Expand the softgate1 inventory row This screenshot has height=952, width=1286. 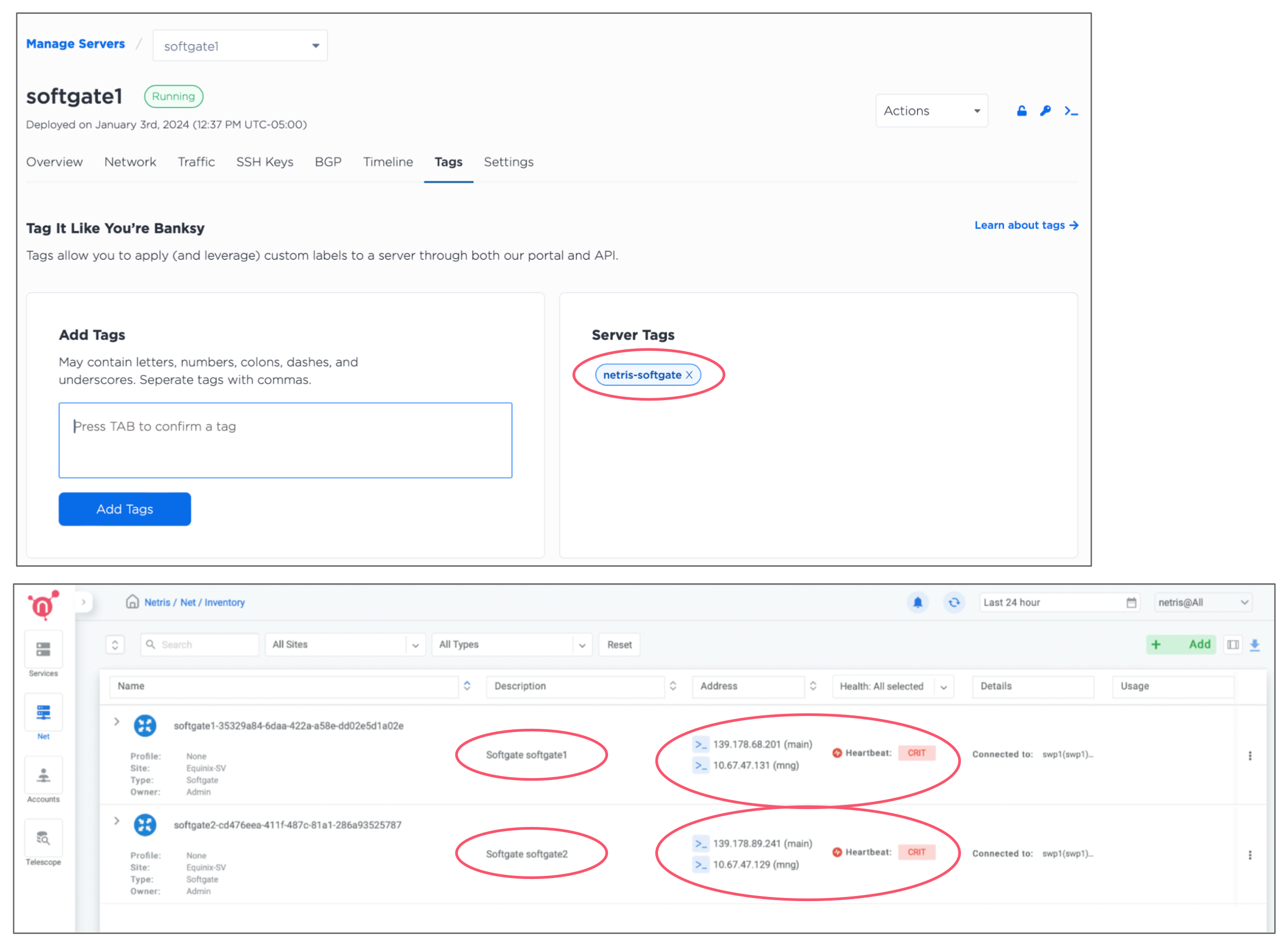coord(116,722)
